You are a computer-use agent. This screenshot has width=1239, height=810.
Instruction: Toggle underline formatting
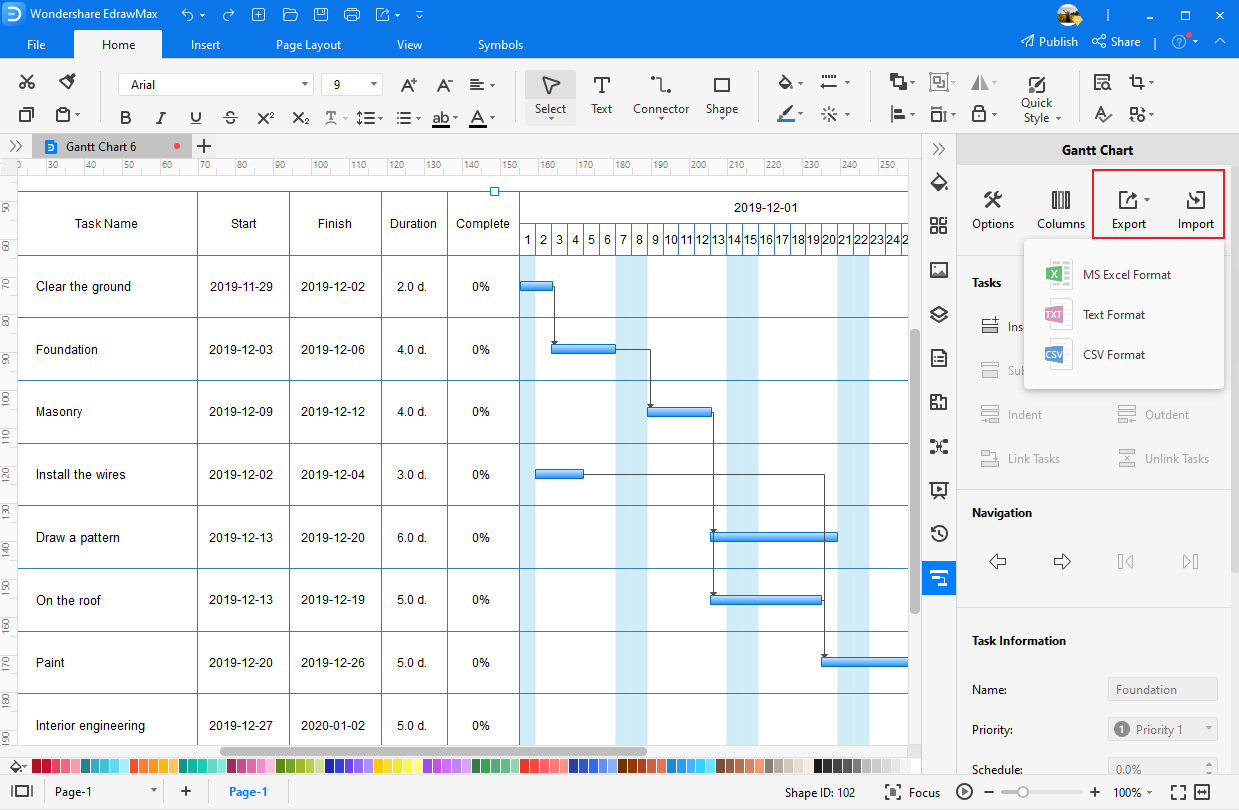[195, 117]
